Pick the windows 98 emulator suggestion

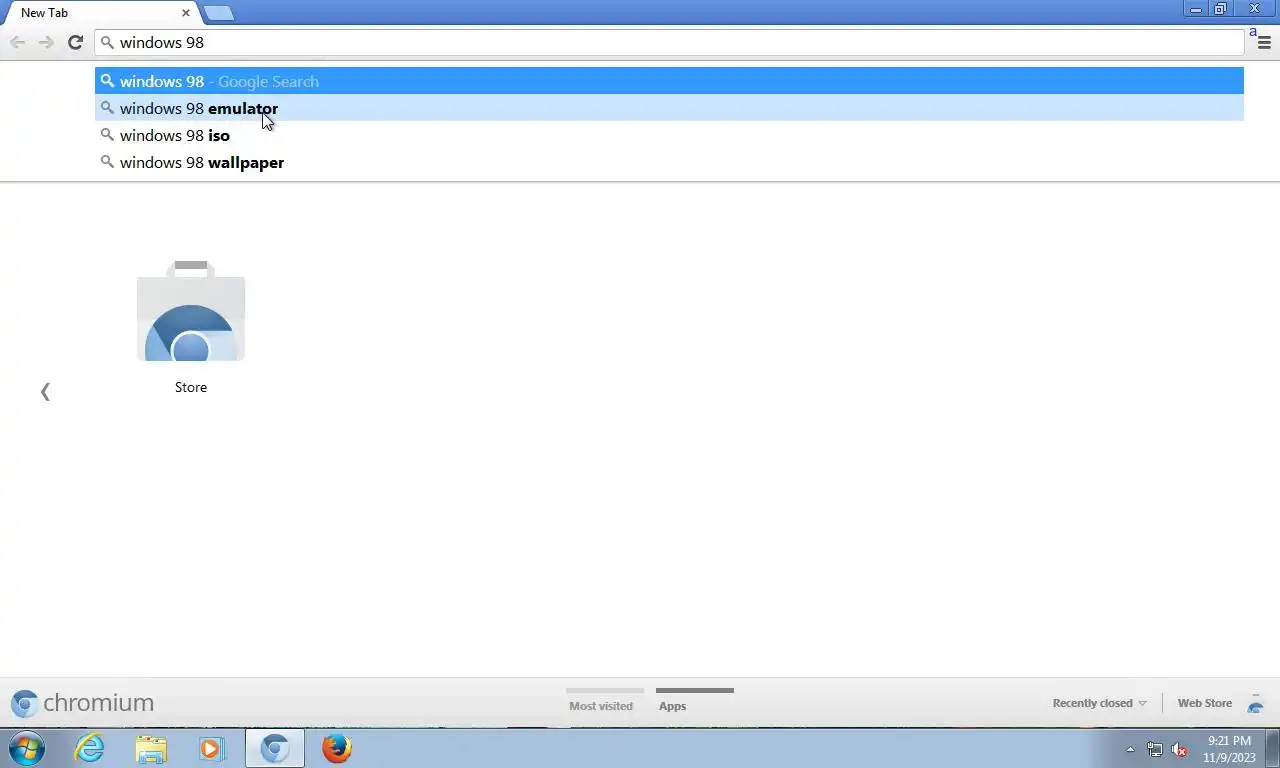click(x=669, y=108)
